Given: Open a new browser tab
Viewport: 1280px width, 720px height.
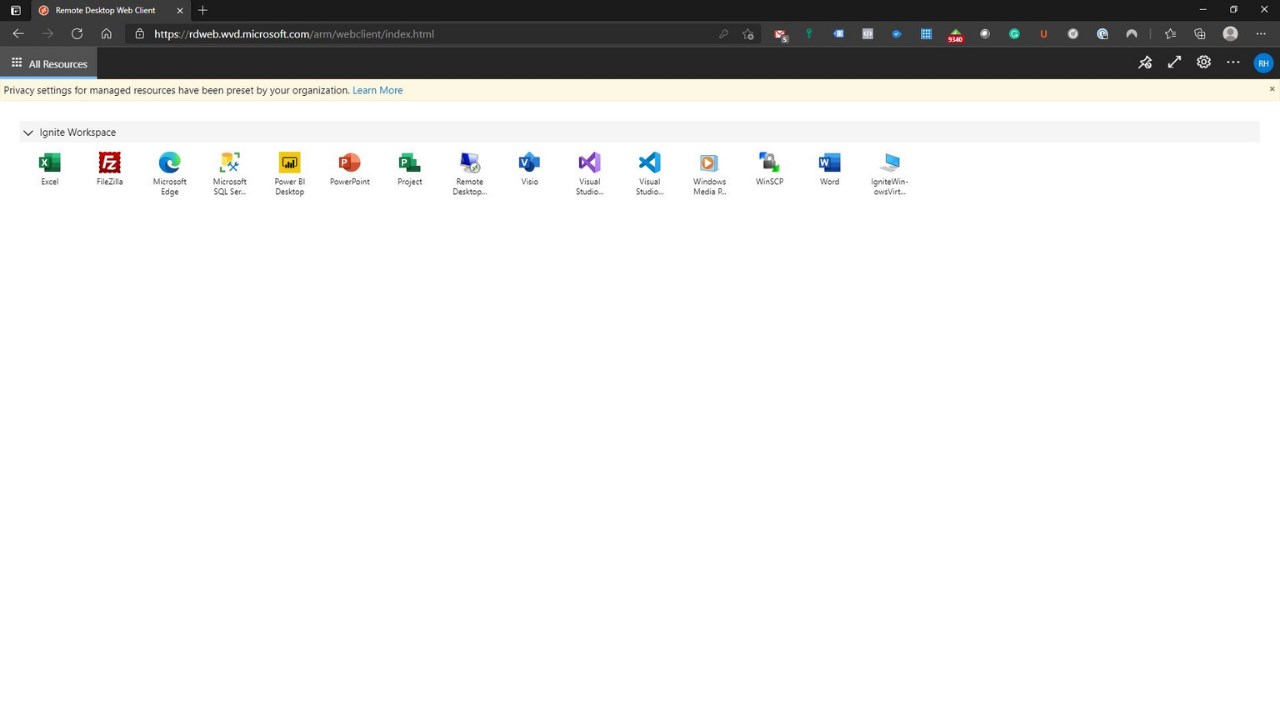Looking at the screenshot, I should 203,10.
